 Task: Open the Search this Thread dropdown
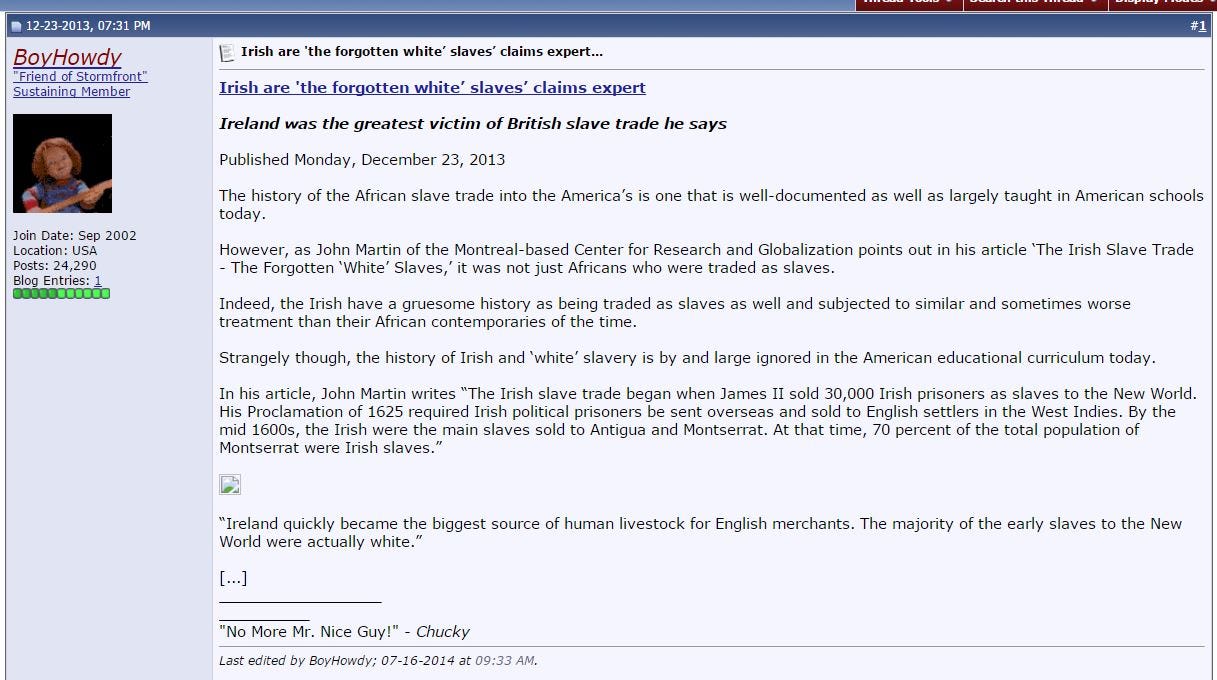1034,3
